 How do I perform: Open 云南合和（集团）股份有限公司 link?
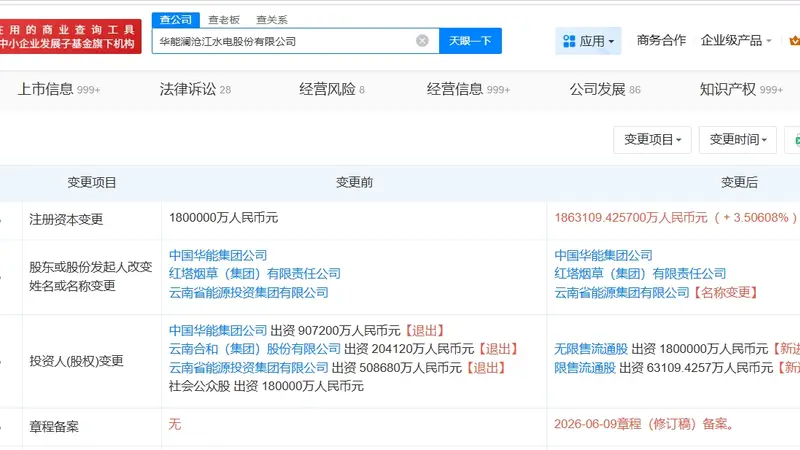click(255, 349)
